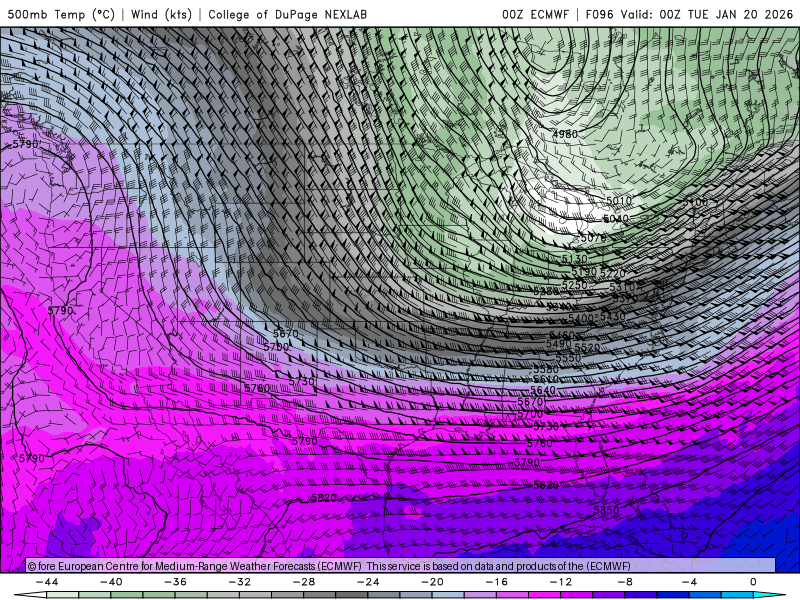Click the -44 color bar label
800x600 pixels.
(47, 582)
